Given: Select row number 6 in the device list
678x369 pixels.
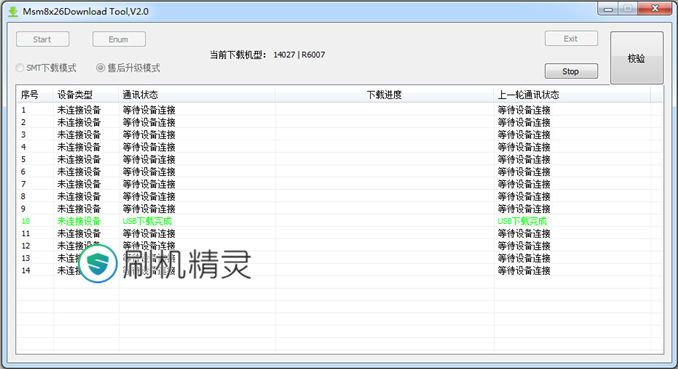Looking at the screenshot, I should [x=339, y=172].
